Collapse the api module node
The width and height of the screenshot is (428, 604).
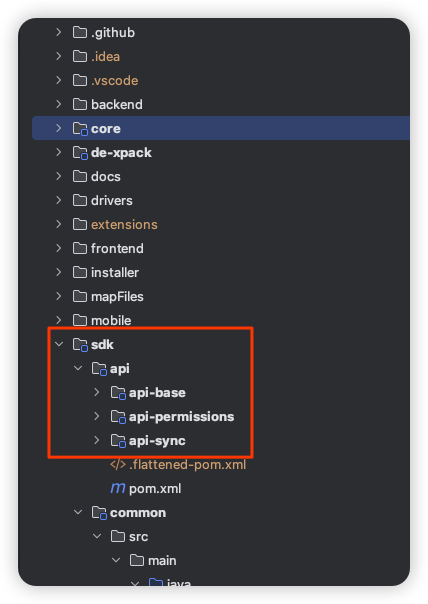click(78, 368)
